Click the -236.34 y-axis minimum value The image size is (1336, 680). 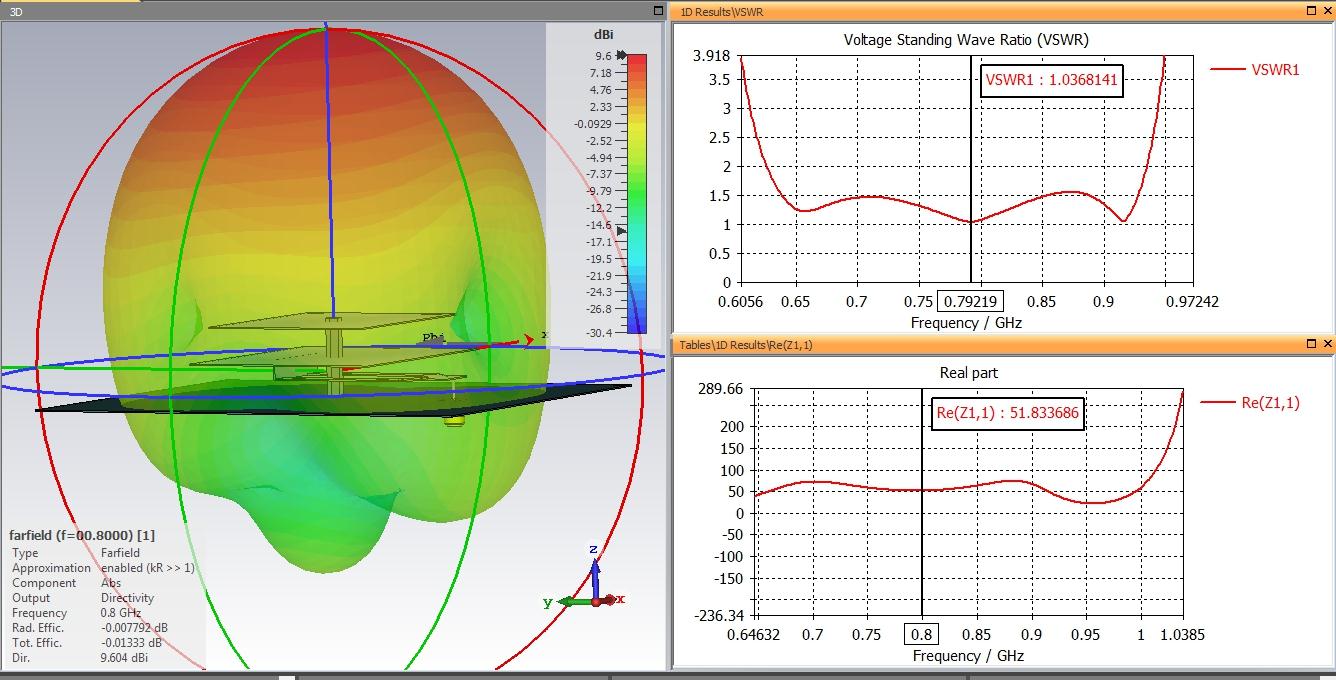pos(718,616)
